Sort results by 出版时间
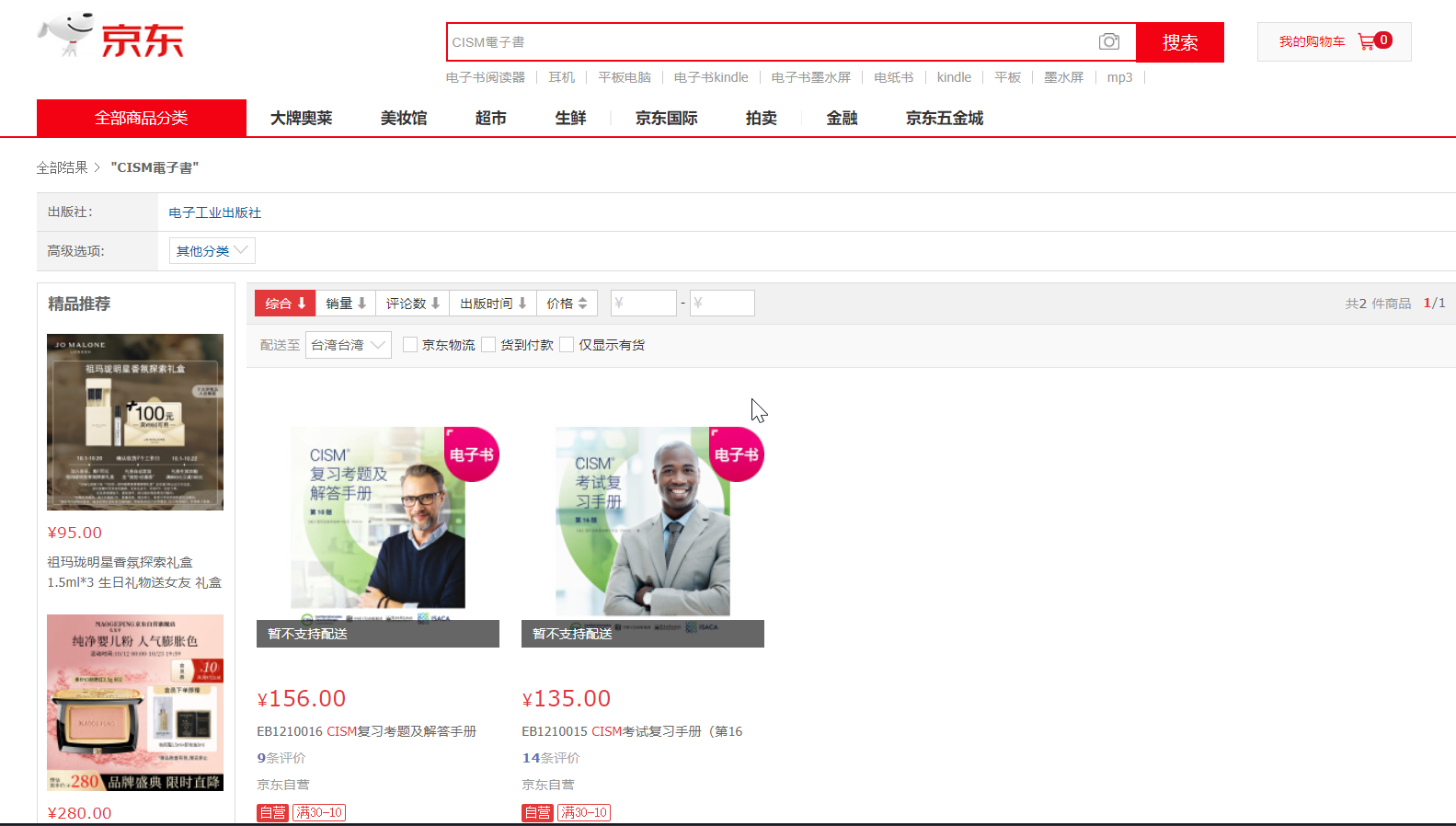The image size is (1456, 826). (x=493, y=304)
